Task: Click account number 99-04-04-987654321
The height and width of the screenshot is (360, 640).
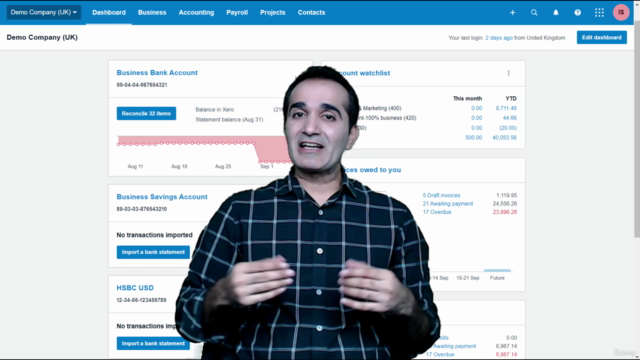Action: (x=142, y=85)
